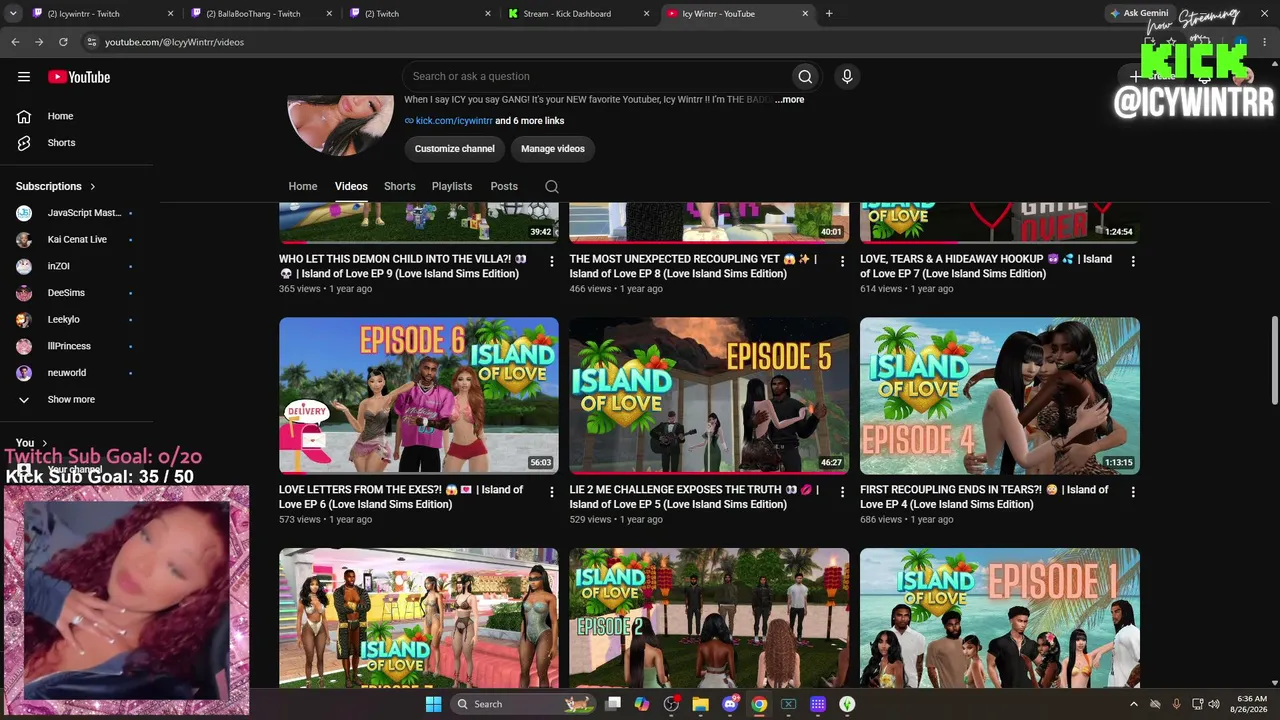Click the Manage videos button
The height and width of the screenshot is (720, 1280).
(553, 149)
